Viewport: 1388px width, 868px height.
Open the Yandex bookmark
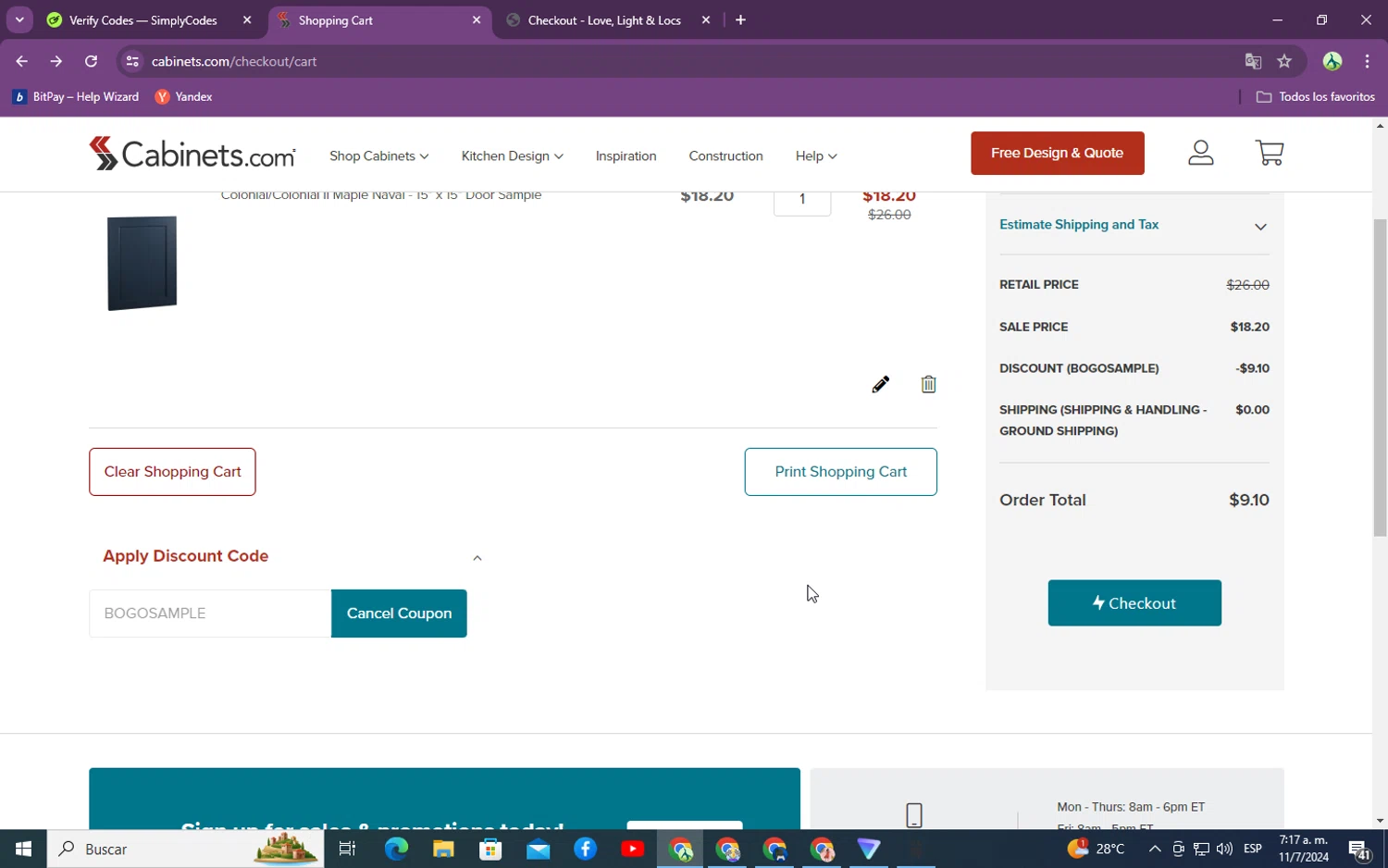coord(183,96)
